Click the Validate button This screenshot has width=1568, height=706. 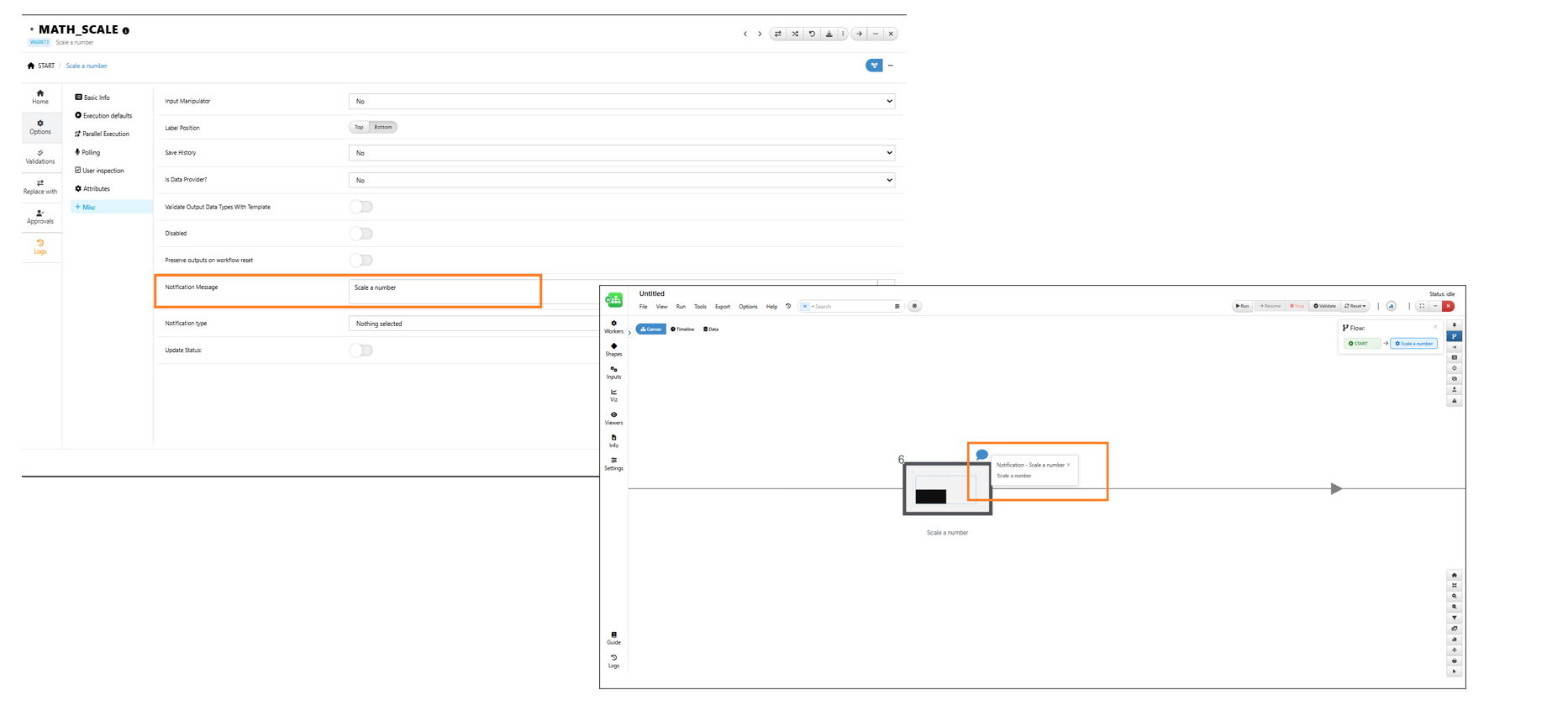pos(1324,306)
